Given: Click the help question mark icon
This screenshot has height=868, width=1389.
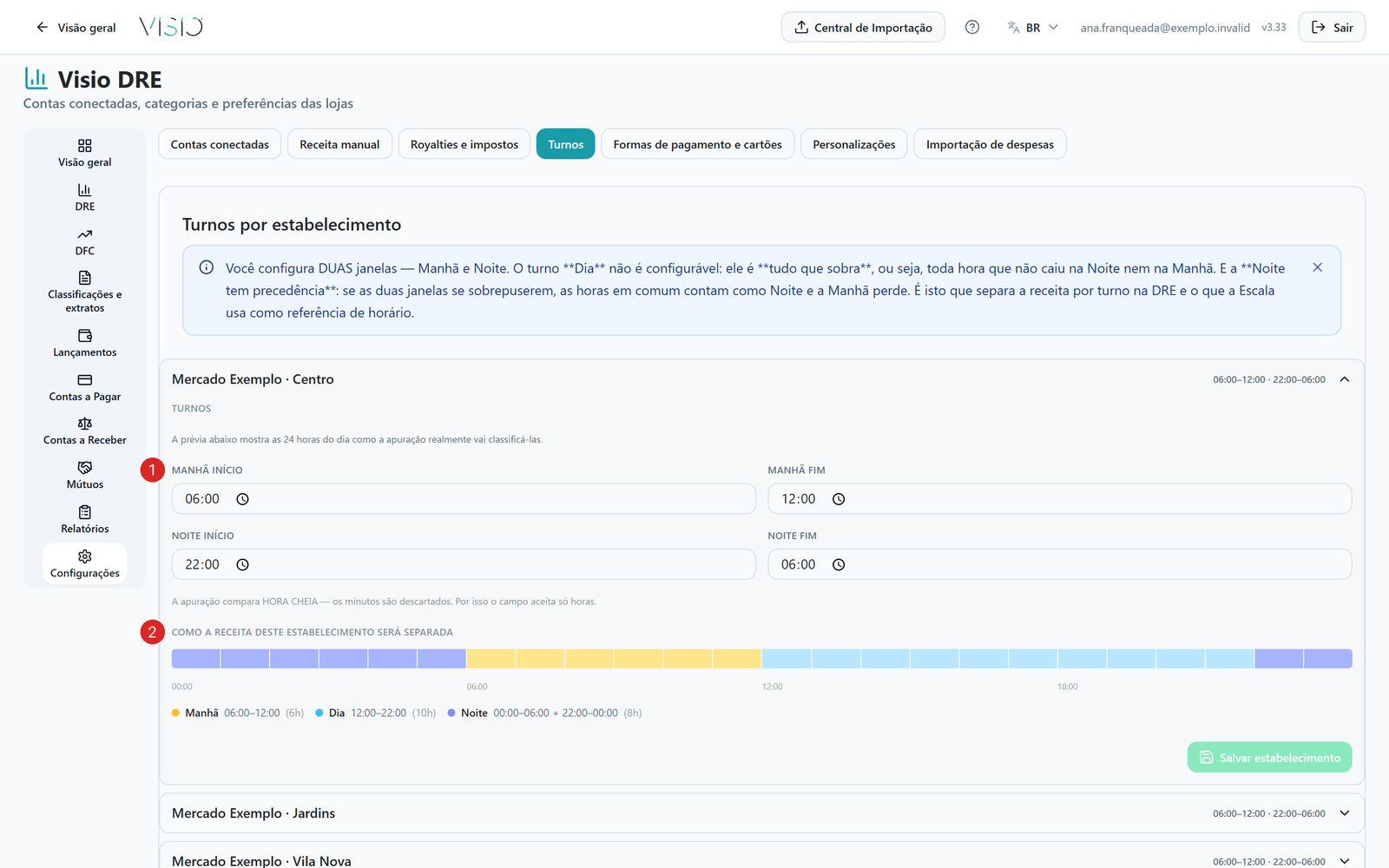Looking at the screenshot, I should click(x=972, y=27).
